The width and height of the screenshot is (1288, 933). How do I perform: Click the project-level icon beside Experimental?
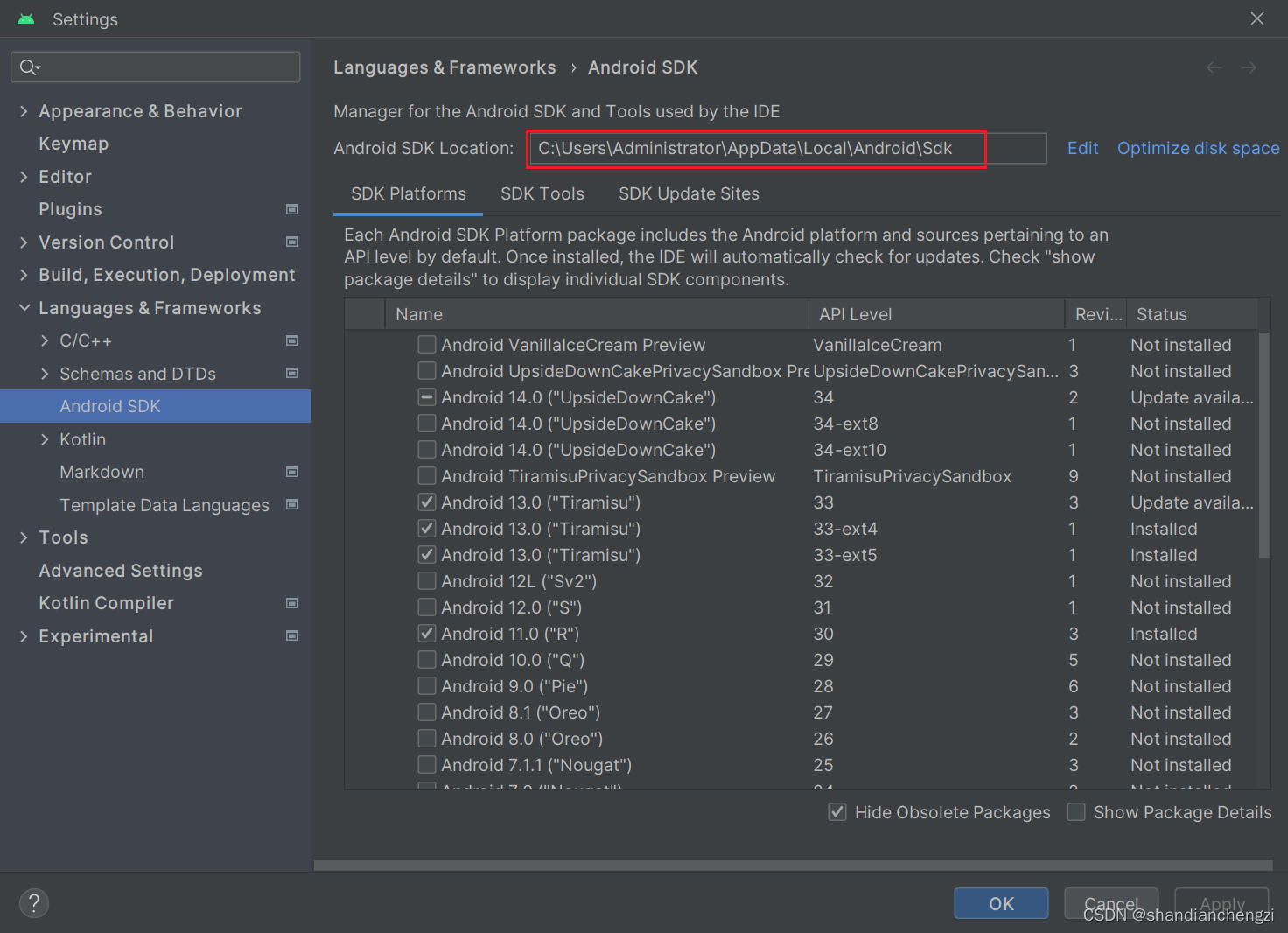point(292,635)
